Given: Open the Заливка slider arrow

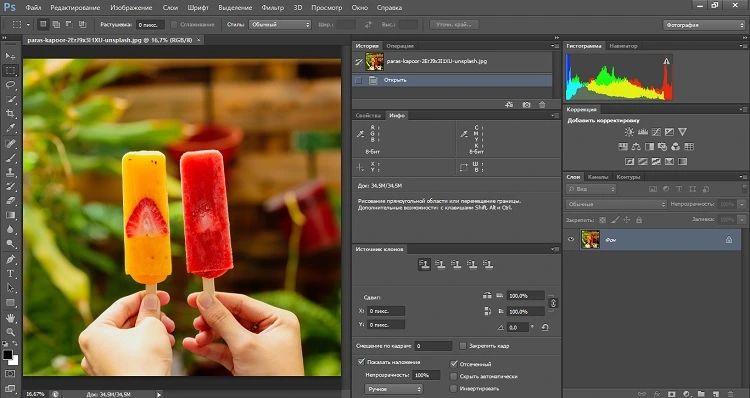Looking at the screenshot, I should (x=742, y=220).
